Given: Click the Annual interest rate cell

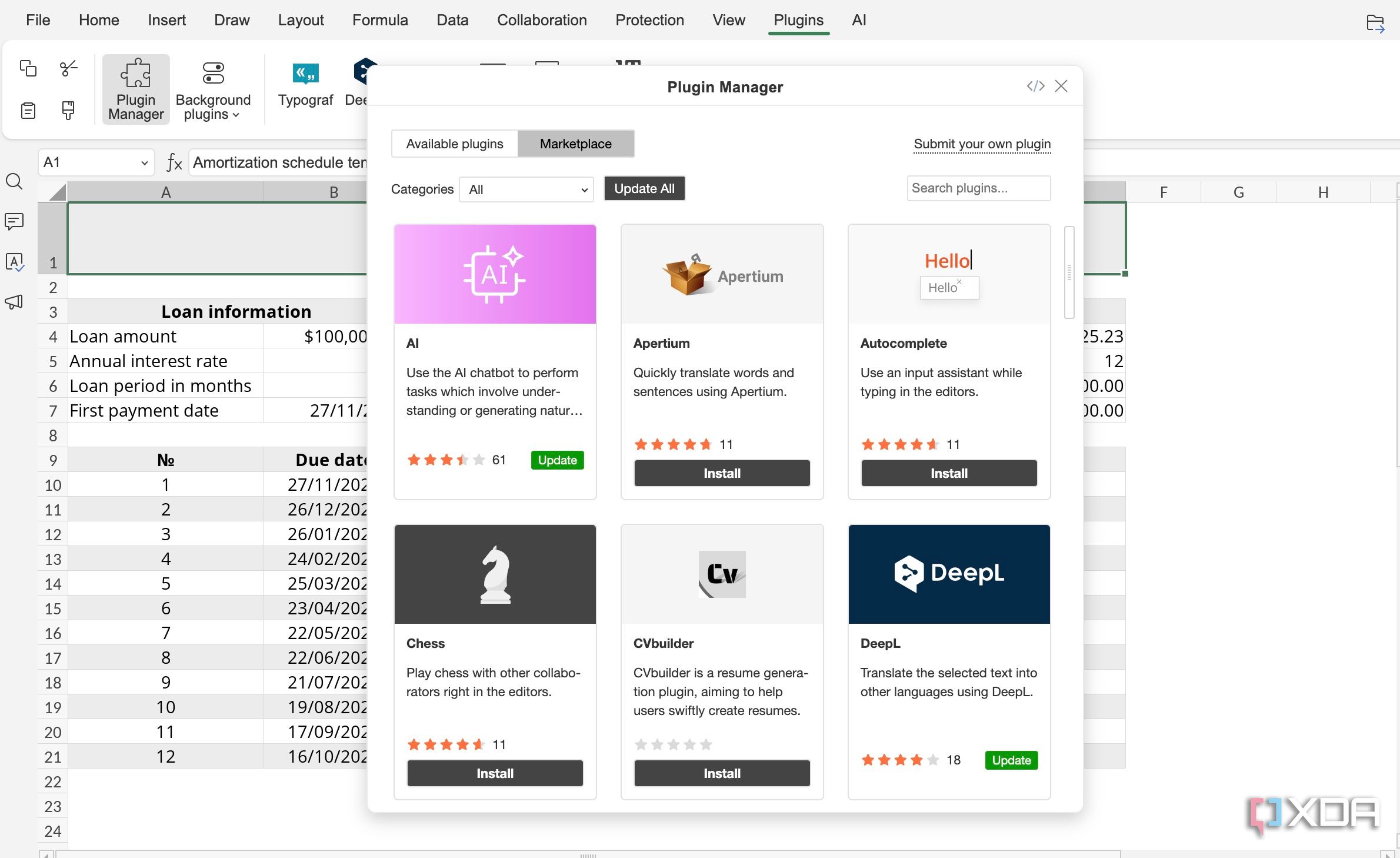Looking at the screenshot, I should [165, 361].
